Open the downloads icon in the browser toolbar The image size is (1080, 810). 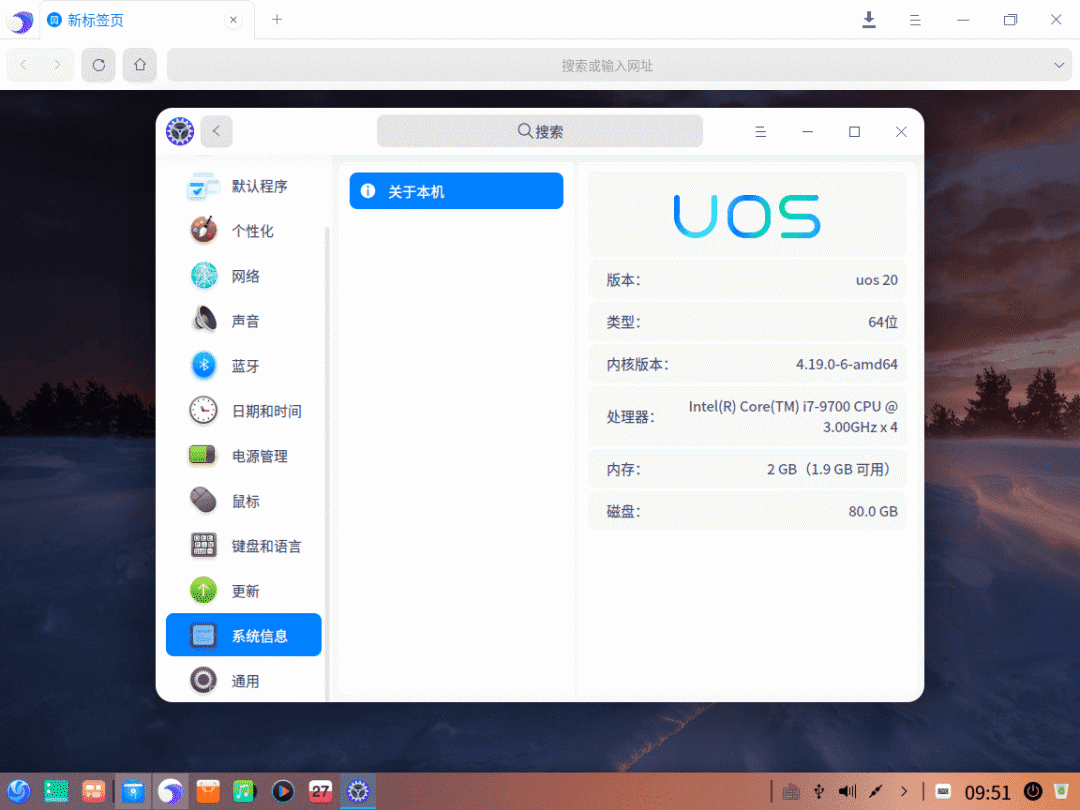[x=869, y=19]
